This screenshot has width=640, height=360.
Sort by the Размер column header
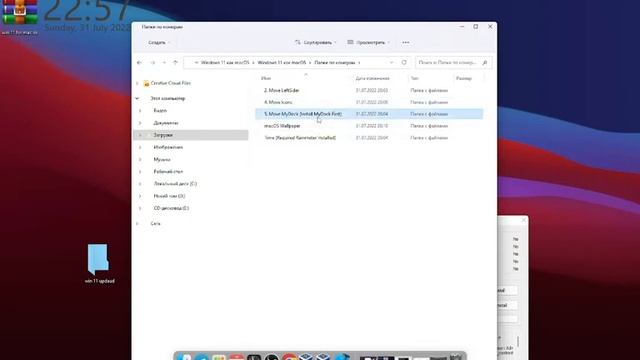(x=464, y=78)
